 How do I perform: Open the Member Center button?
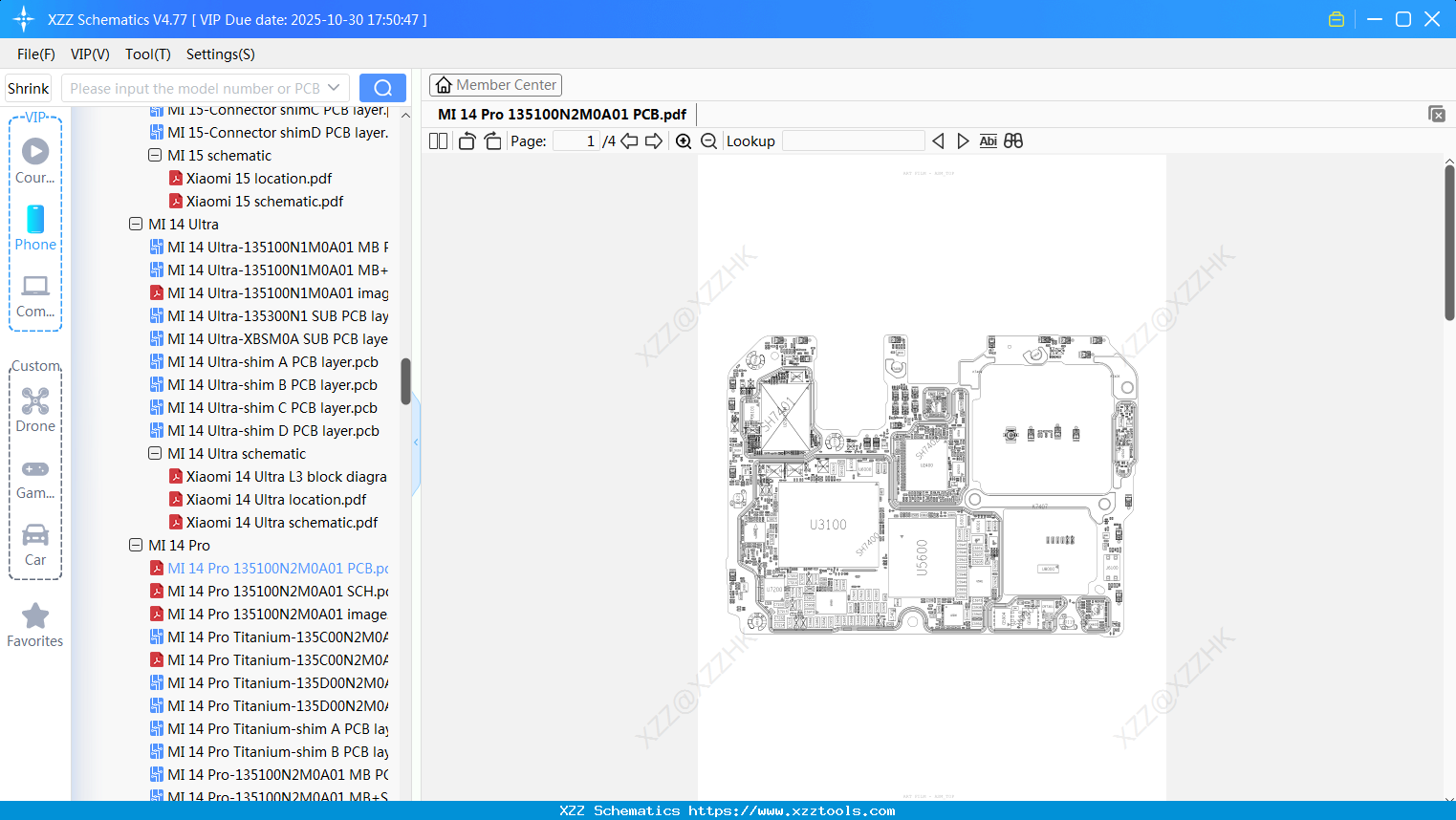tap(495, 85)
